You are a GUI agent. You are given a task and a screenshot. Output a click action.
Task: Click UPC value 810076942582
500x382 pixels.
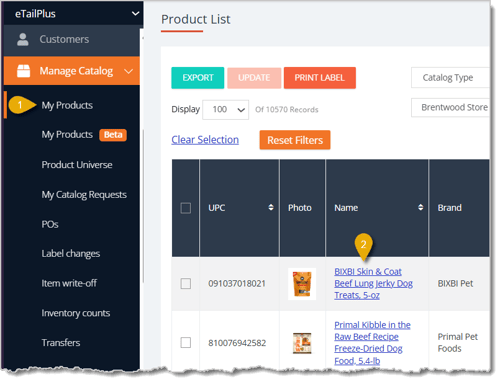click(237, 343)
